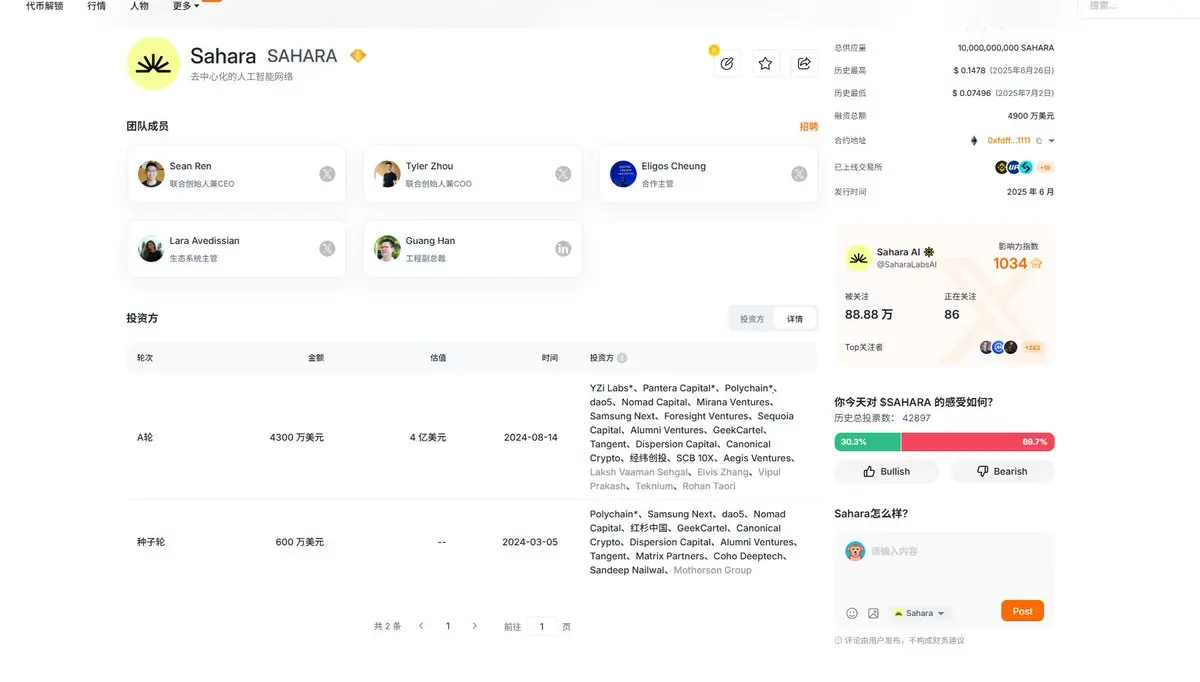Open the 招聘 hiring link
Screen dimensions: 1200x682
[808, 126]
